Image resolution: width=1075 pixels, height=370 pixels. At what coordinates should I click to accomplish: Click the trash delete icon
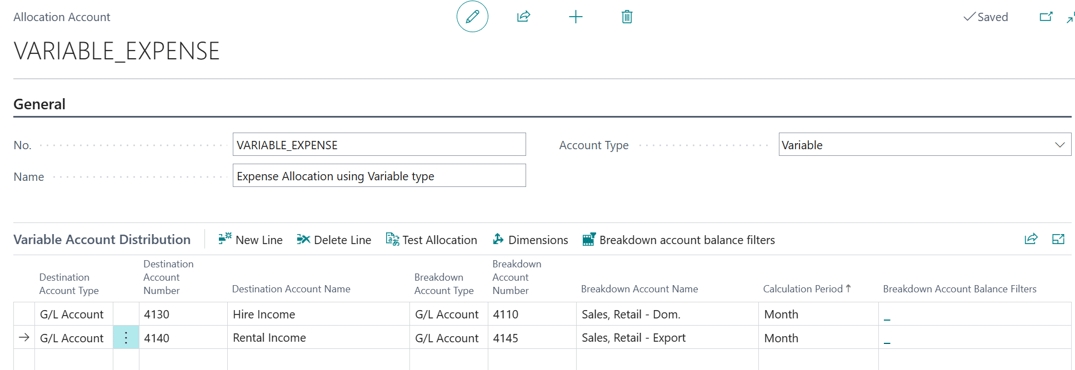pyautogui.click(x=626, y=17)
